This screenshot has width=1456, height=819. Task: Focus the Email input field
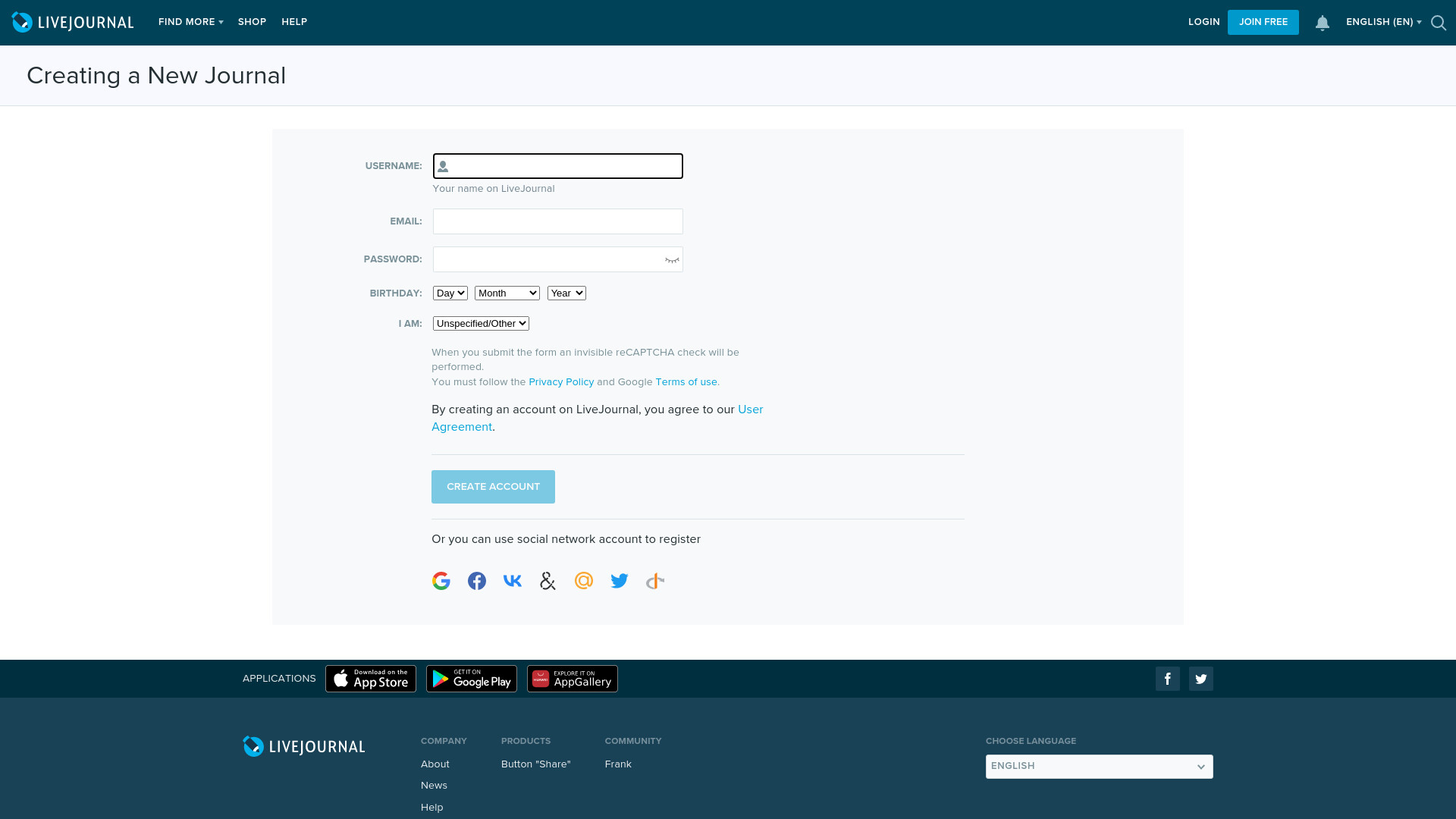click(558, 221)
